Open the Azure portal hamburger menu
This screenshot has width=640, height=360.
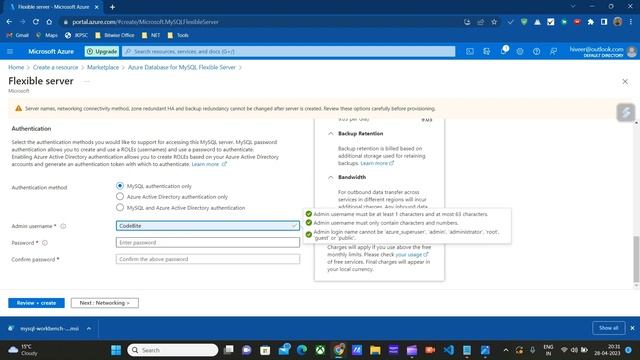pos(10,51)
